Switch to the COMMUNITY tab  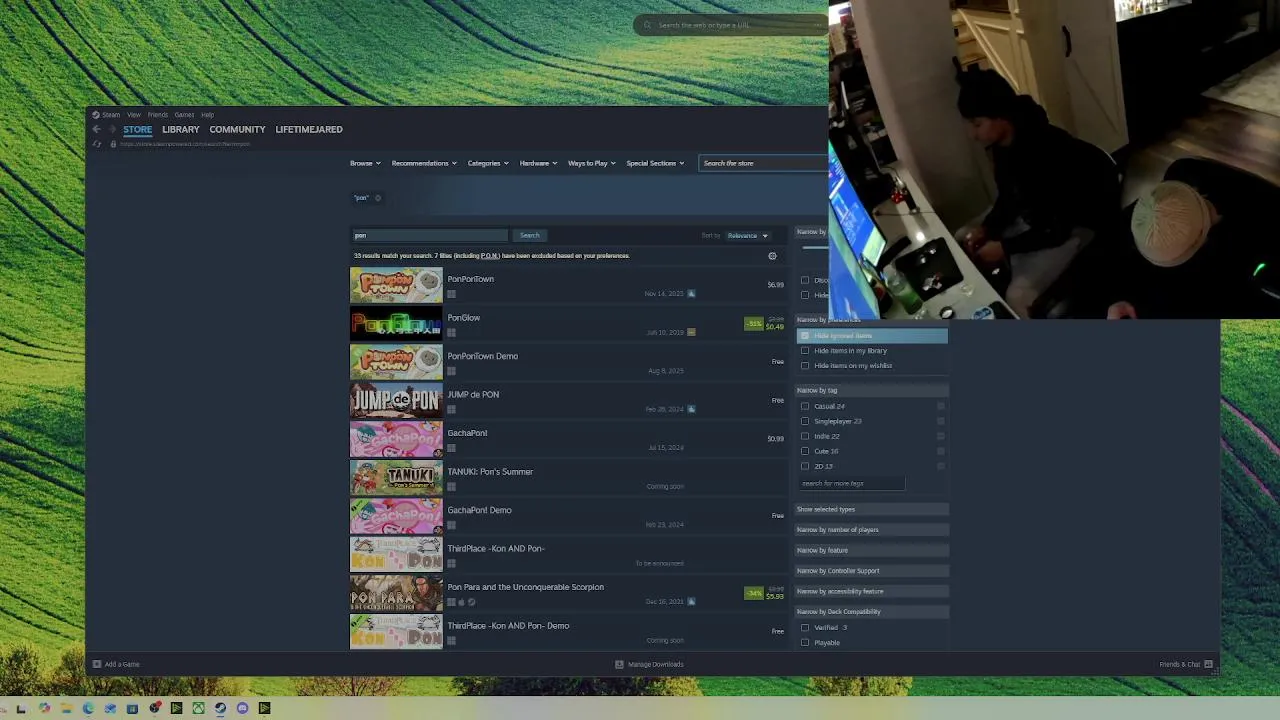tap(237, 129)
